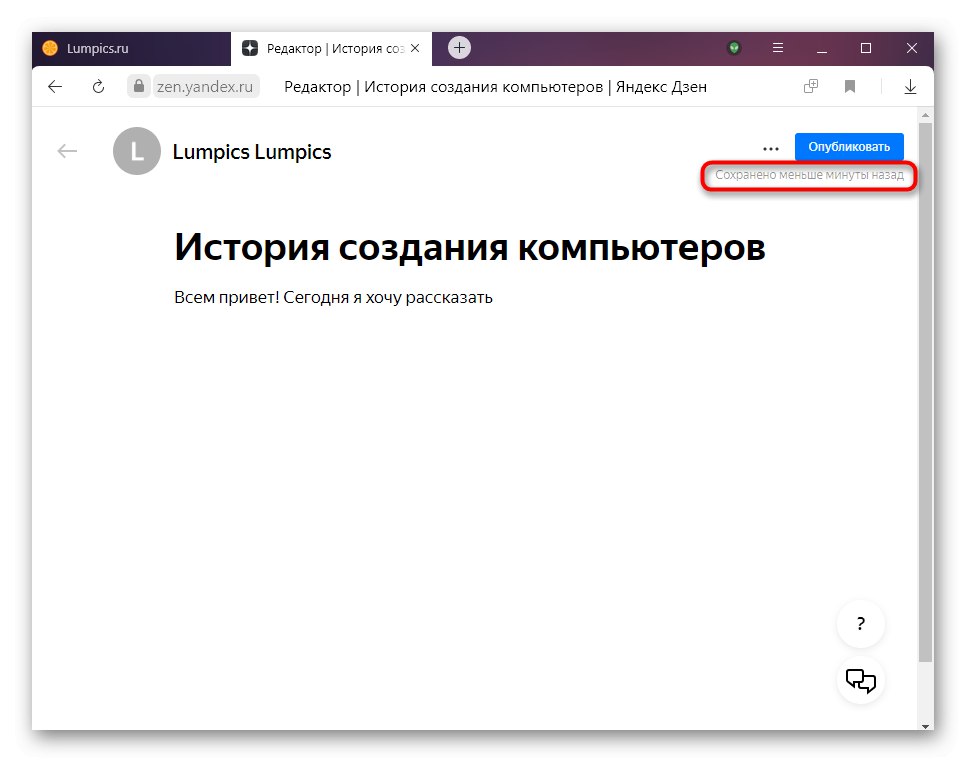The image size is (966, 762).
Task: Publish the article via the Опубликовать button
Action: point(848,146)
